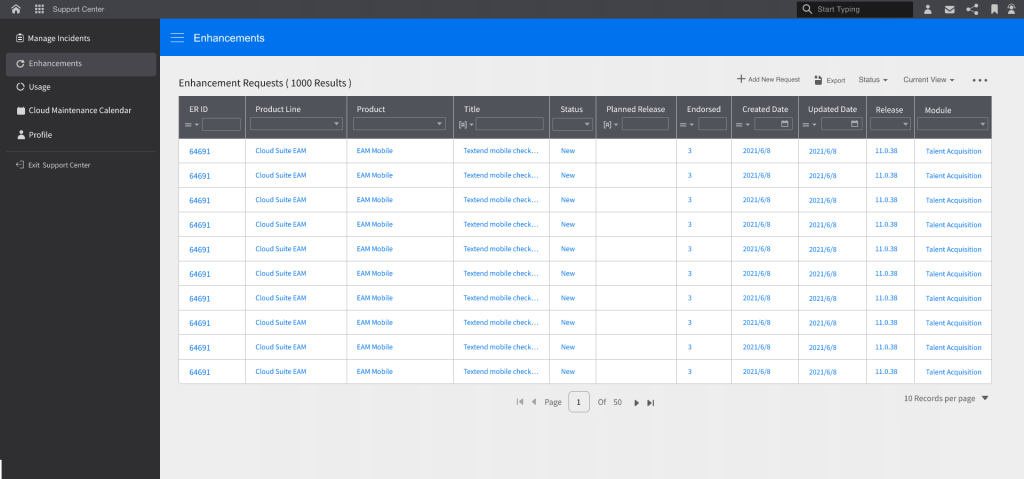Click the magnifier icon in the search box
1024x479 pixels.
click(x=807, y=9)
